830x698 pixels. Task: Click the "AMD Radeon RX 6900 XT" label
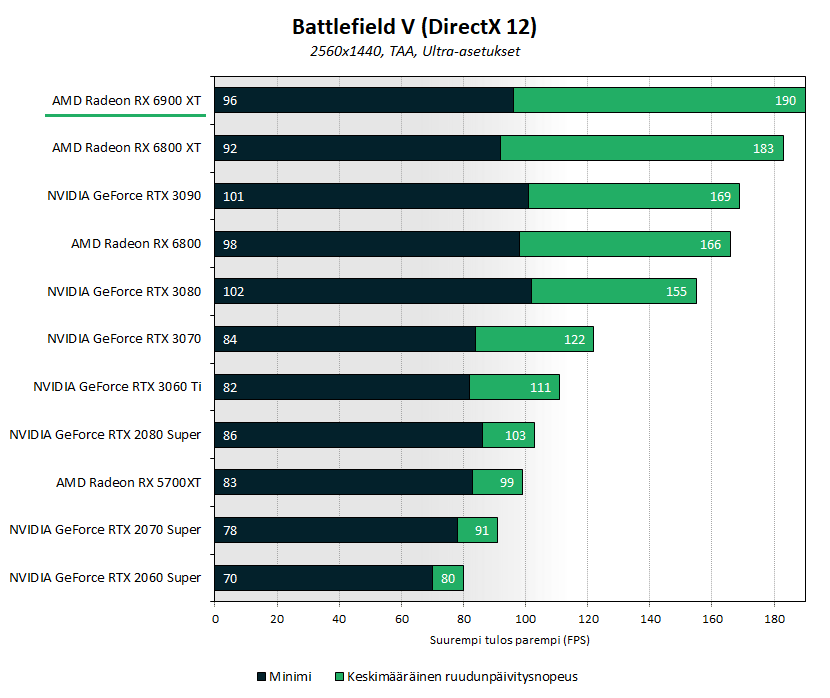coord(127,101)
